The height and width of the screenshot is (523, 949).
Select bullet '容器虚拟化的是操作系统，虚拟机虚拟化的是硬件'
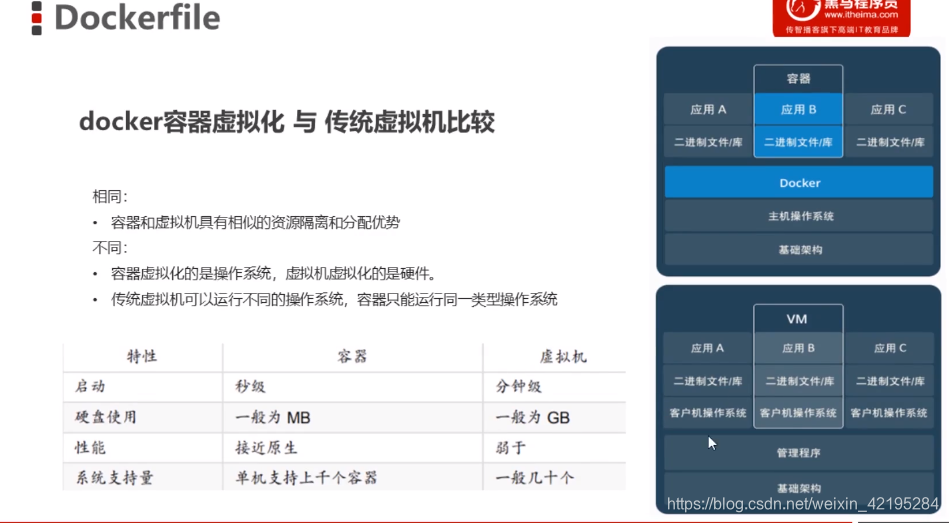[274, 274]
